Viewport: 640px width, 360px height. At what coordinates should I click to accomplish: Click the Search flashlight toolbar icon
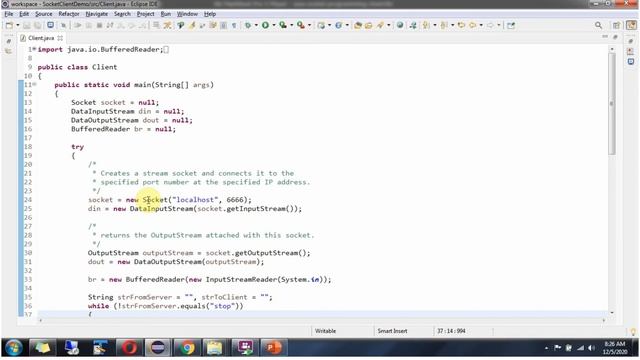click(380, 25)
